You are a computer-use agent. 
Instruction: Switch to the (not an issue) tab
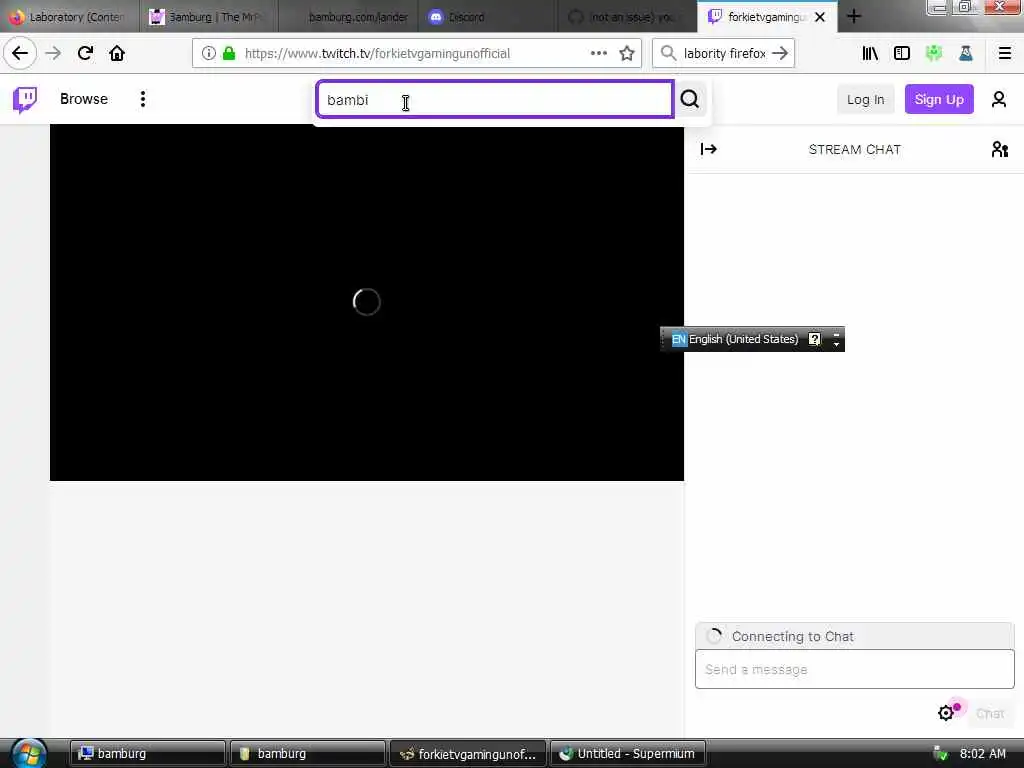(626, 17)
